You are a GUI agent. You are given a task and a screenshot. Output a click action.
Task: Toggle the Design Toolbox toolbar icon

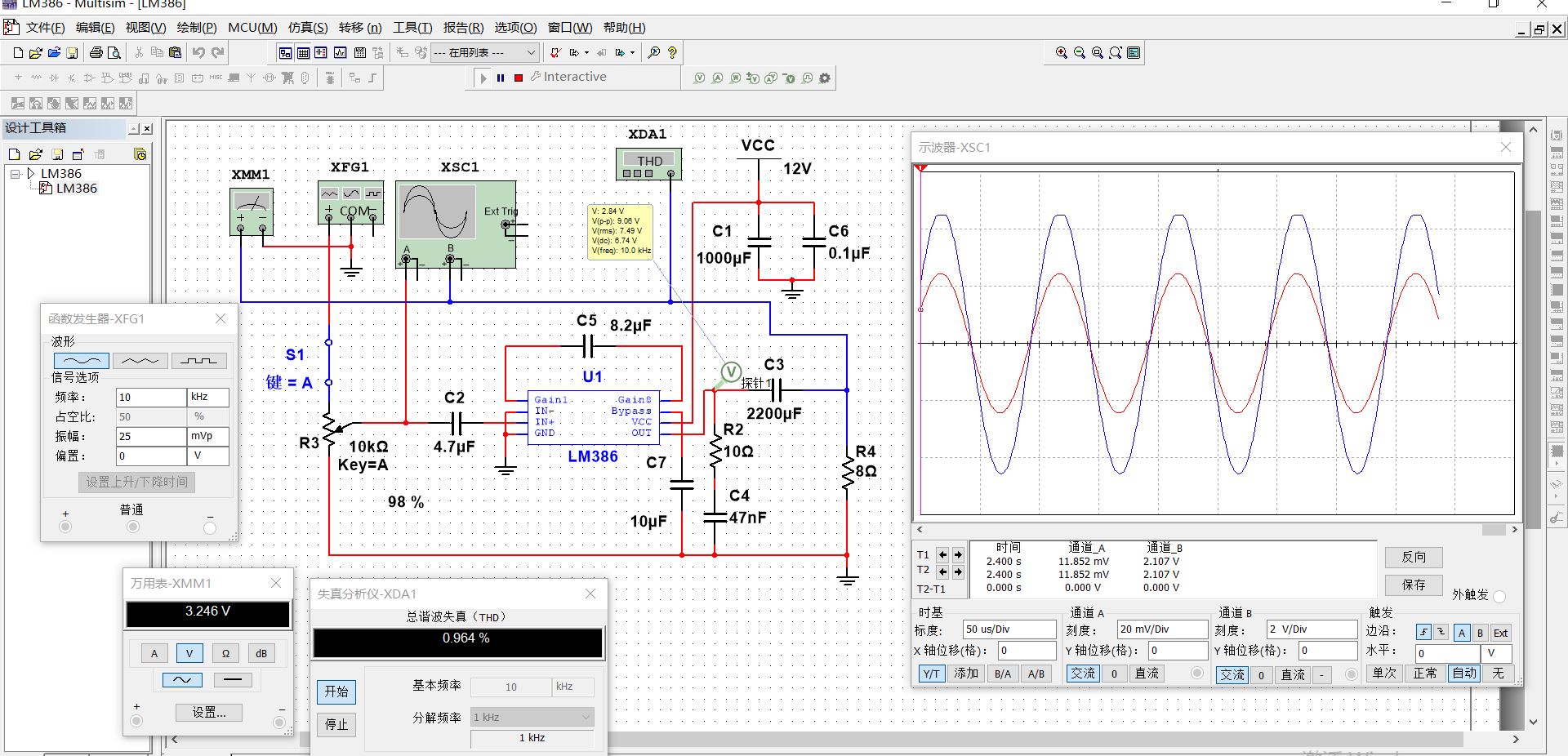285,53
